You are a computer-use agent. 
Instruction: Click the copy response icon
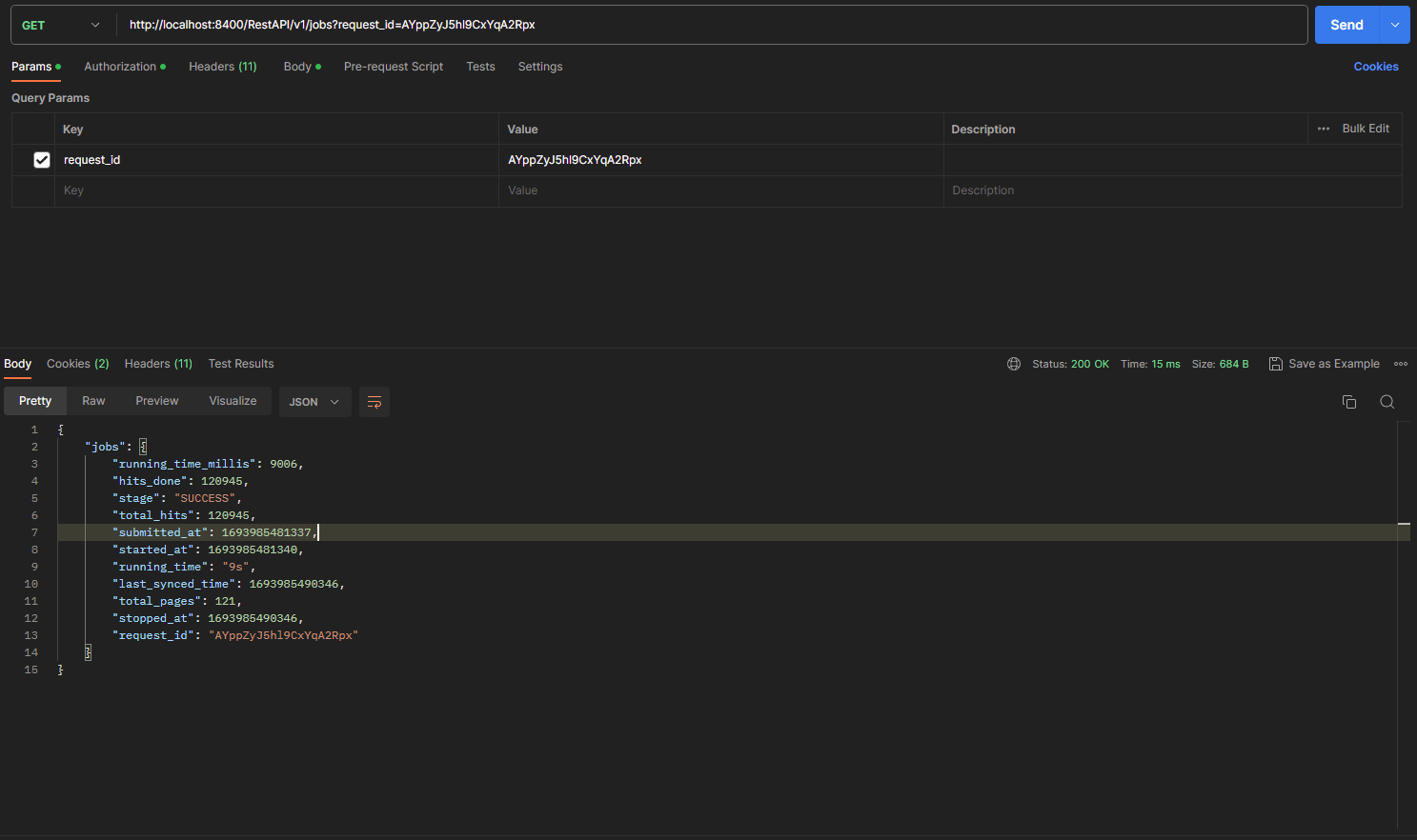click(1349, 402)
